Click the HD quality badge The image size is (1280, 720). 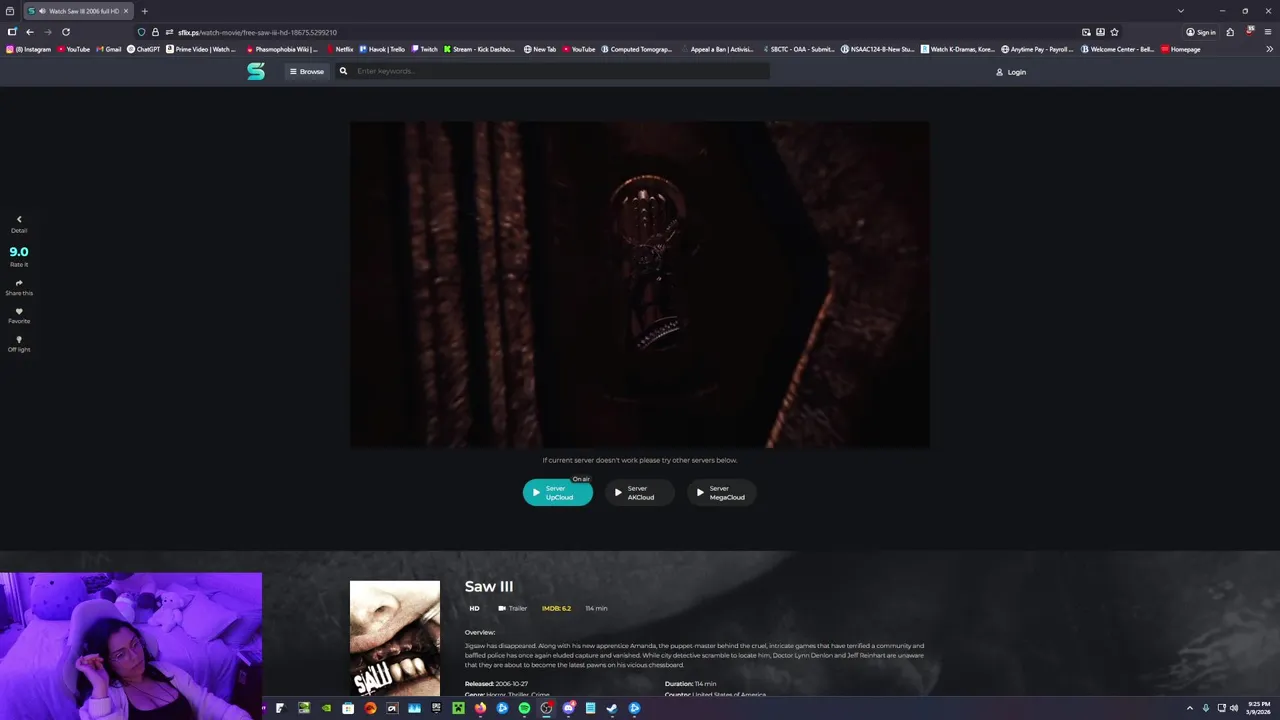(x=475, y=608)
